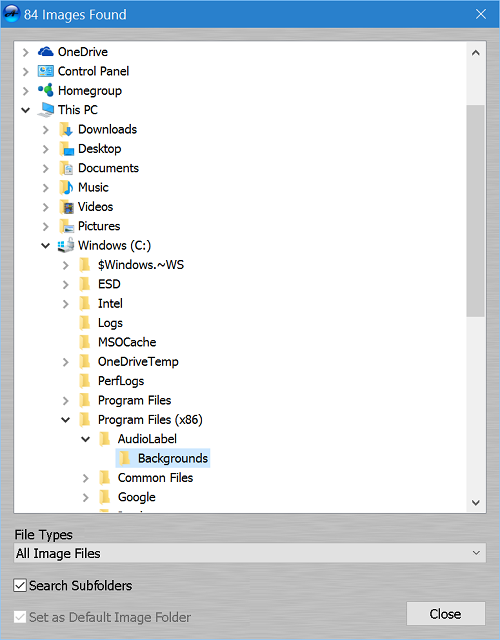Expand the Program Files node arrow
The width and height of the screenshot is (500, 640).
click(66, 401)
